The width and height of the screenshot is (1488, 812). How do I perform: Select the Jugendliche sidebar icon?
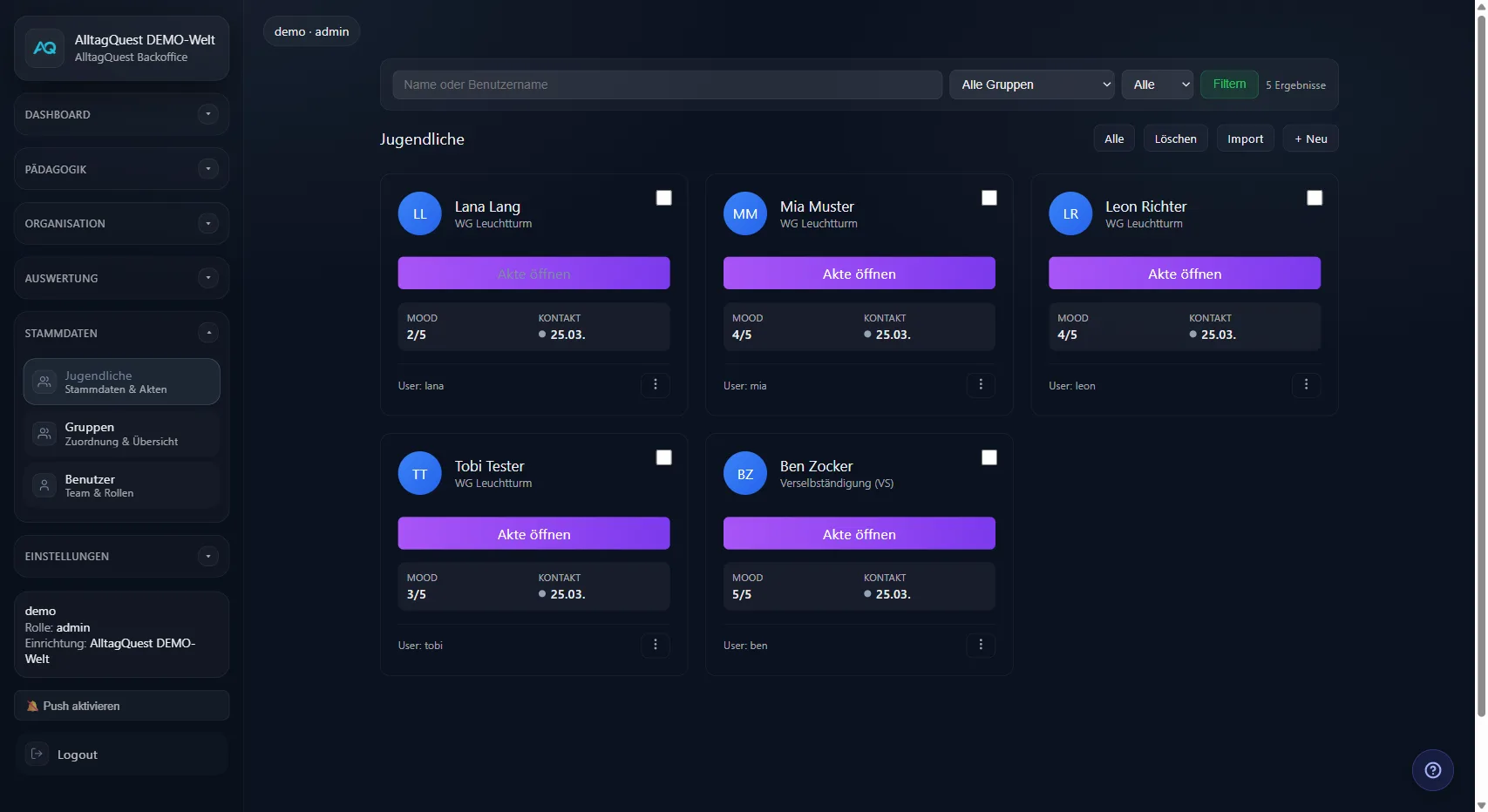click(x=44, y=382)
